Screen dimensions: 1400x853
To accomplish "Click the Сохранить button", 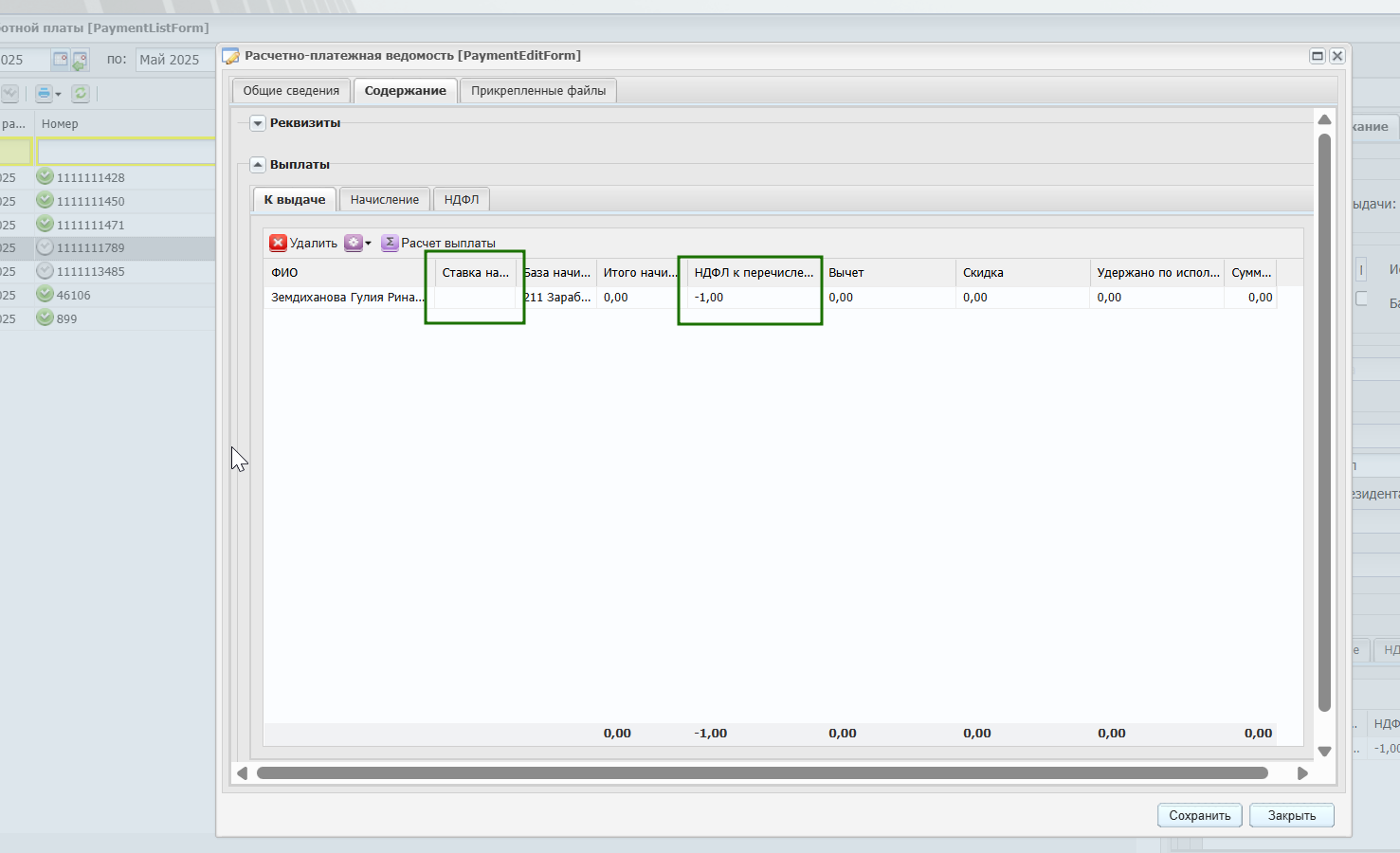I will (1200, 815).
